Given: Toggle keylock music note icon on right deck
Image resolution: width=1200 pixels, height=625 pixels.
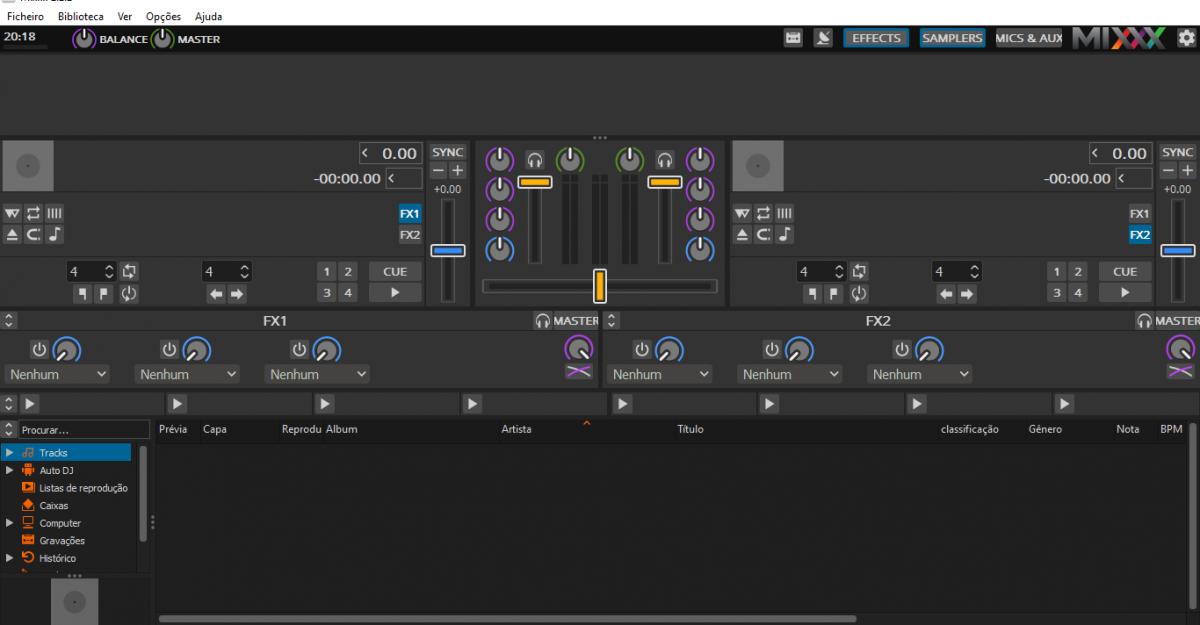Looking at the screenshot, I should (x=784, y=235).
